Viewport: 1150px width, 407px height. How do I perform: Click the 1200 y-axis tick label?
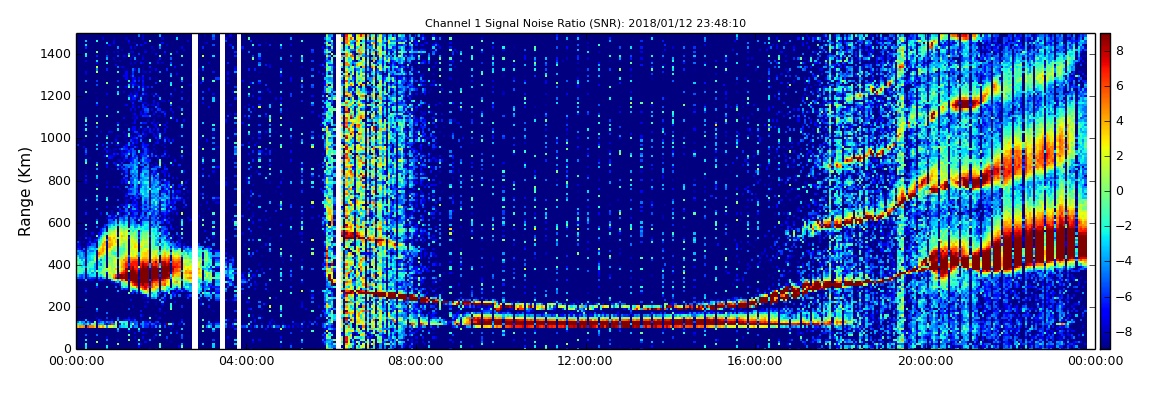click(x=57, y=96)
